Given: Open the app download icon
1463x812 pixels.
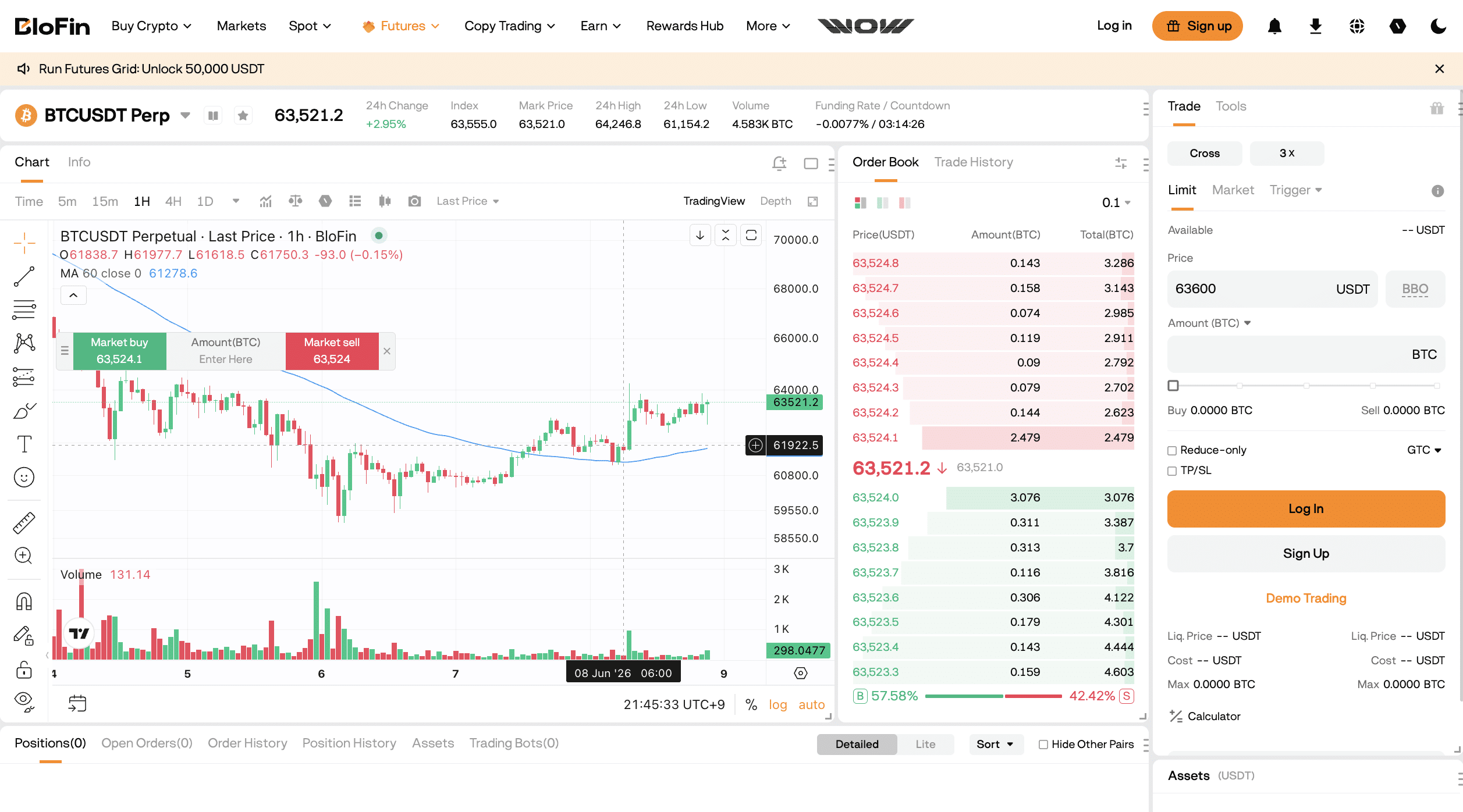Looking at the screenshot, I should coord(1315,26).
